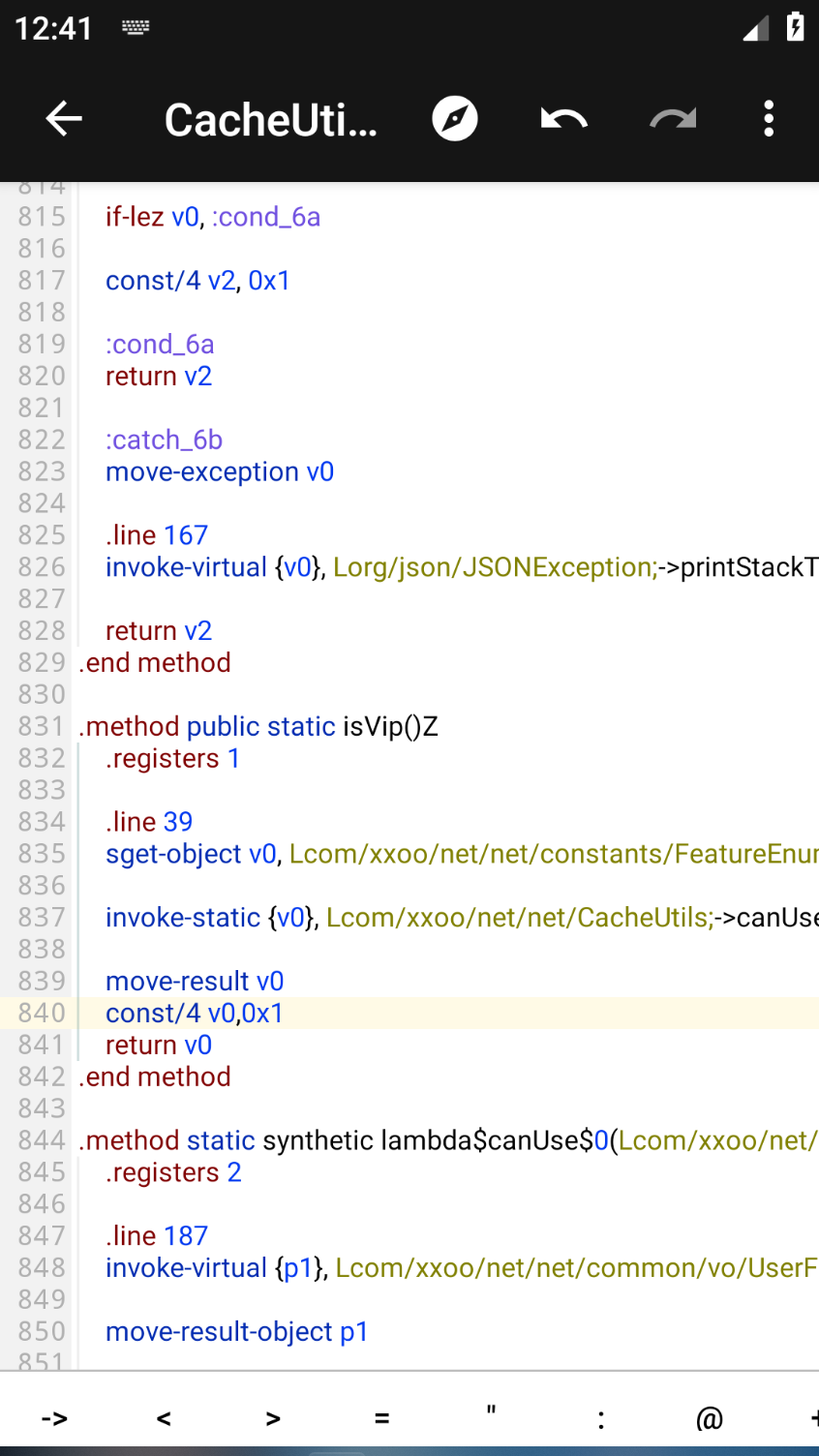Tap the keyboard icon in status bar
Screen dimensions: 819x1456
[x=136, y=28]
